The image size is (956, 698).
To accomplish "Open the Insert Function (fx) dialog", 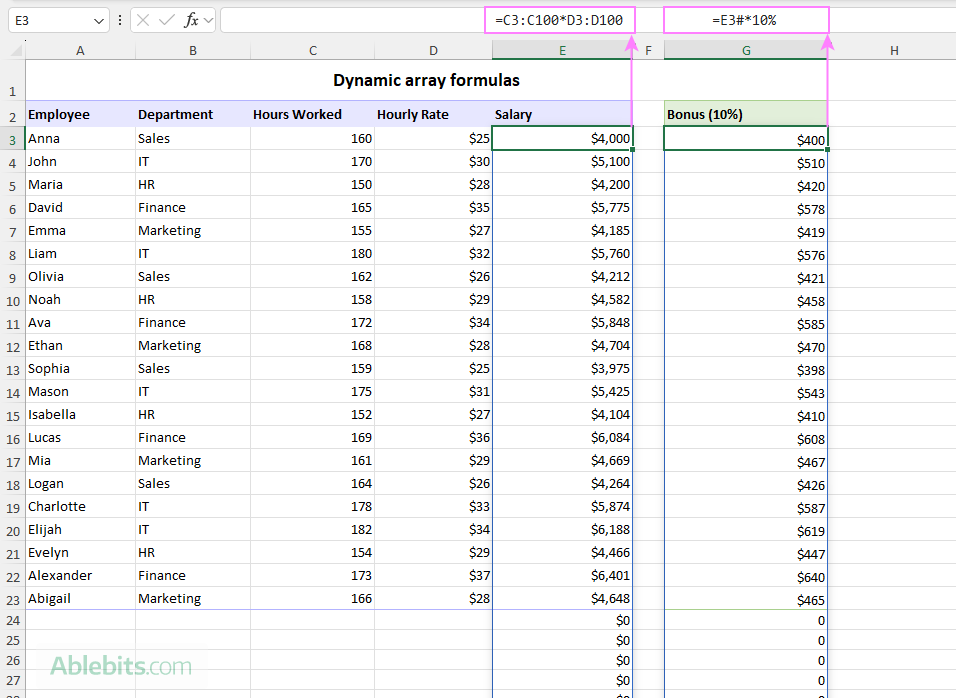I will click(x=190, y=19).
